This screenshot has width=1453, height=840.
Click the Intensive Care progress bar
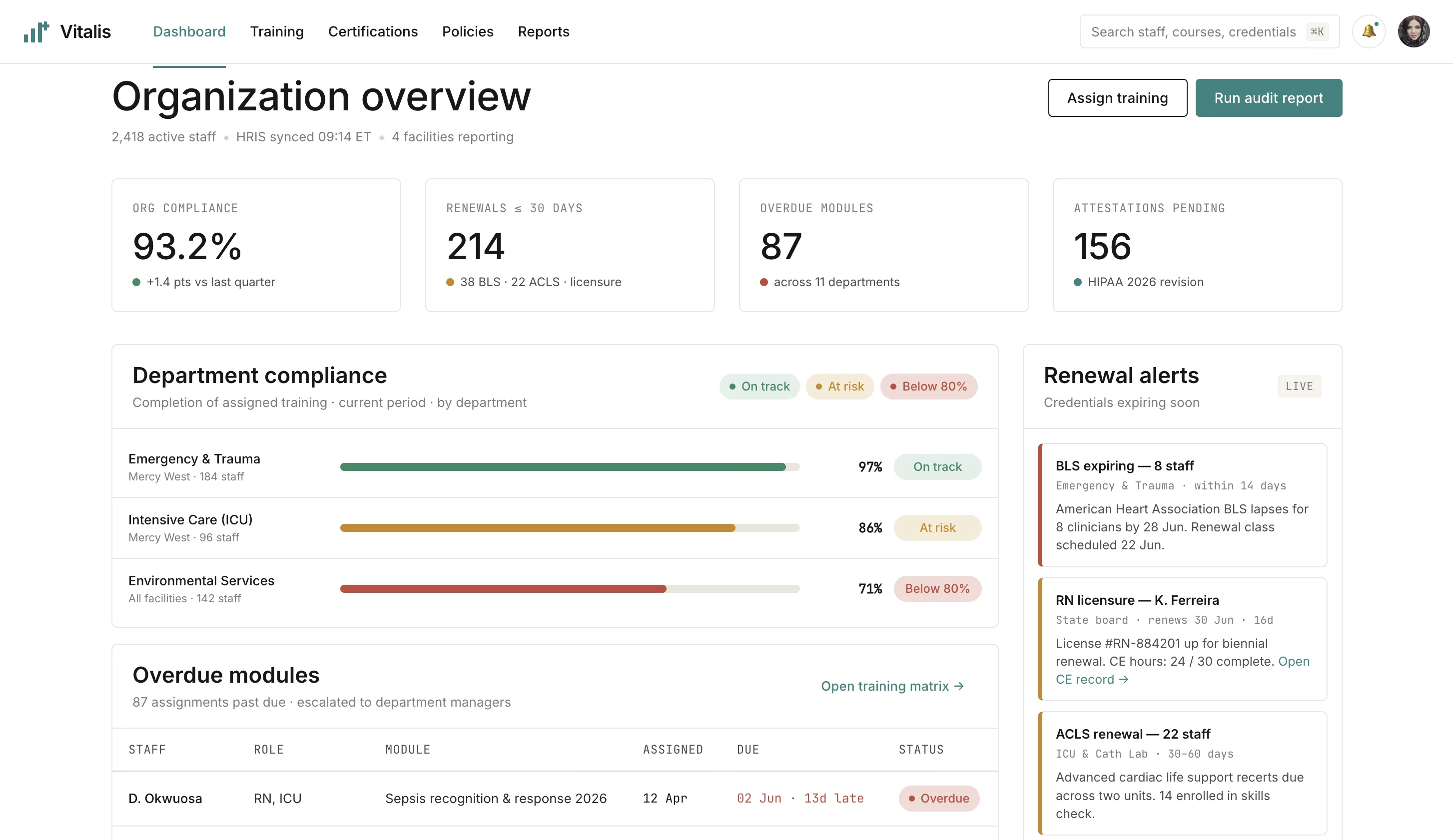pyautogui.click(x=569, y=528)
